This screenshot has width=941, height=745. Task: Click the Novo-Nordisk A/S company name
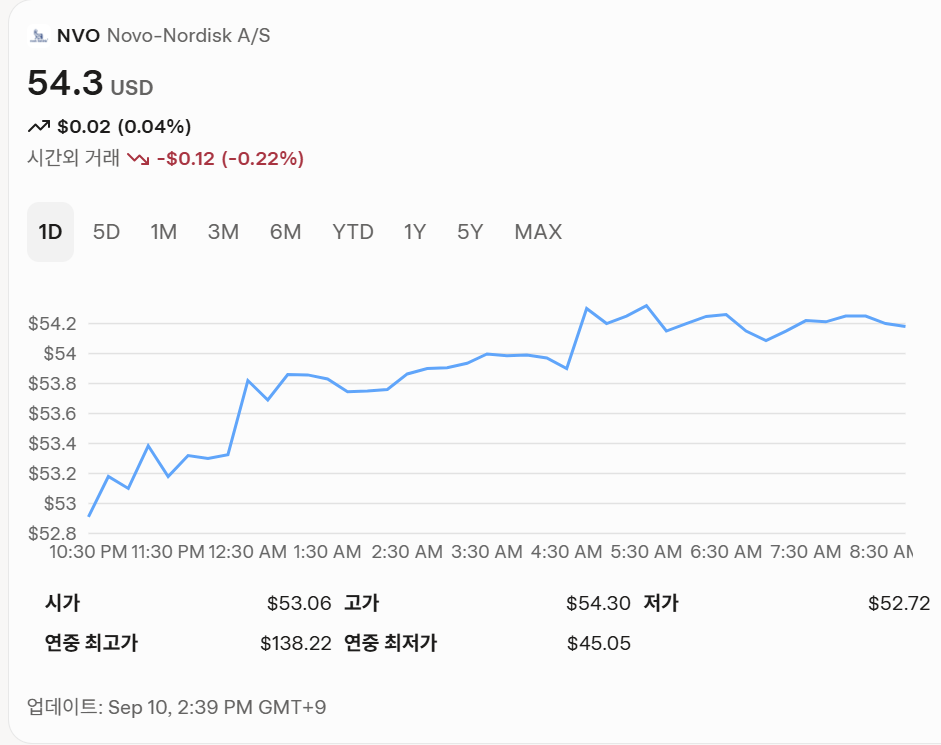click(188, 35)
